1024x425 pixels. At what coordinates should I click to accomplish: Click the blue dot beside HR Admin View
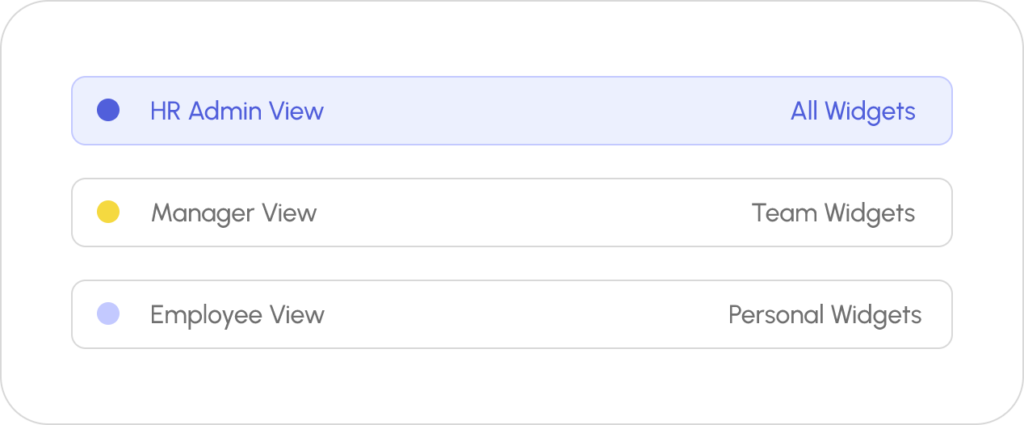[x=108, y=110]
